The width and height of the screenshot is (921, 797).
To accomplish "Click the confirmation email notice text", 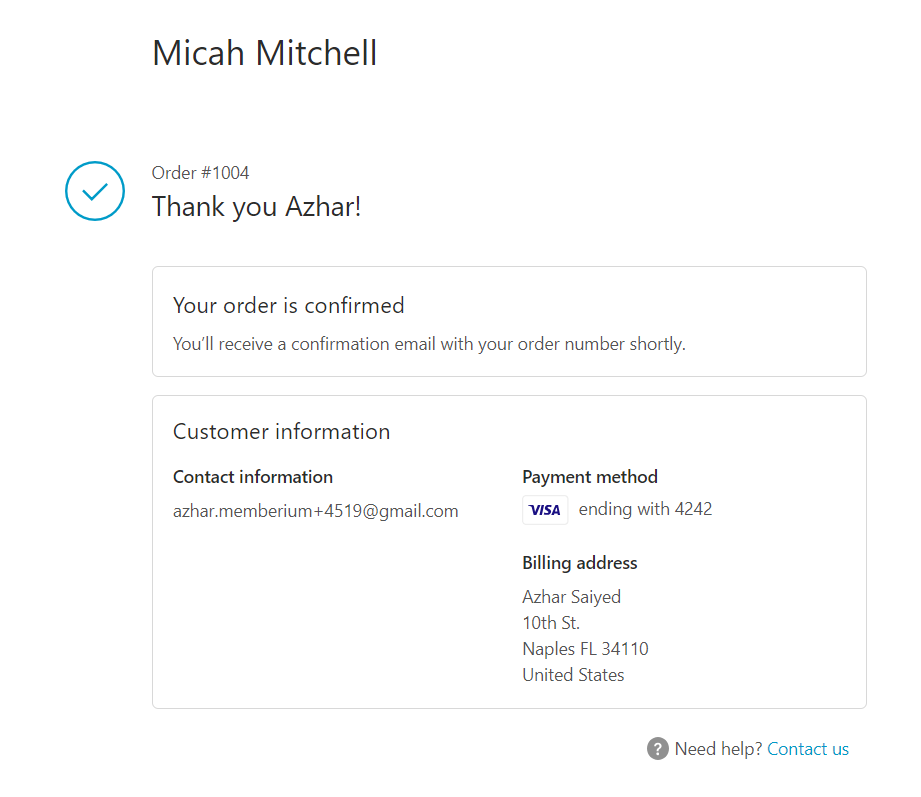I will 429,344.
